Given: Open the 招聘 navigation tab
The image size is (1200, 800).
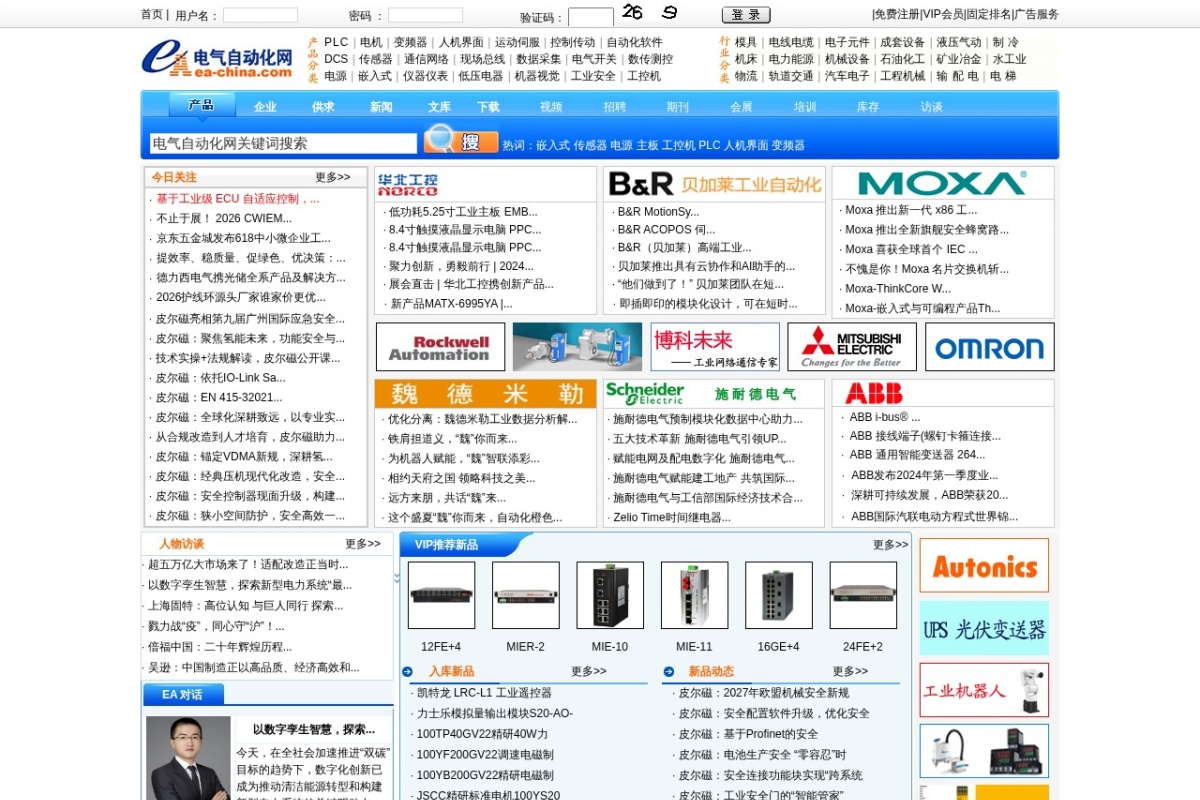Looking at the screenshot, I should 614,107.
